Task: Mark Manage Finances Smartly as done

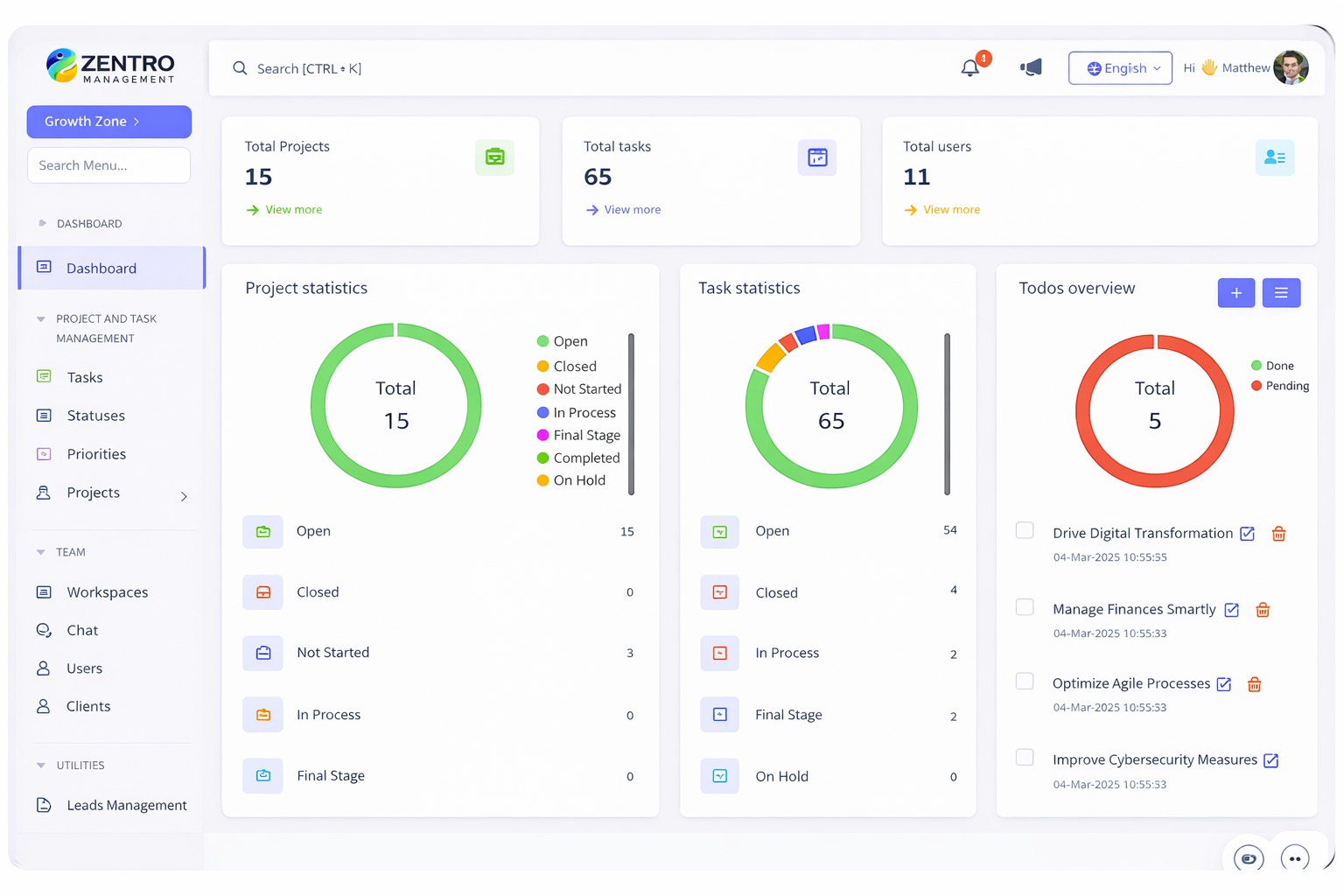Action: coord(1025,607)
